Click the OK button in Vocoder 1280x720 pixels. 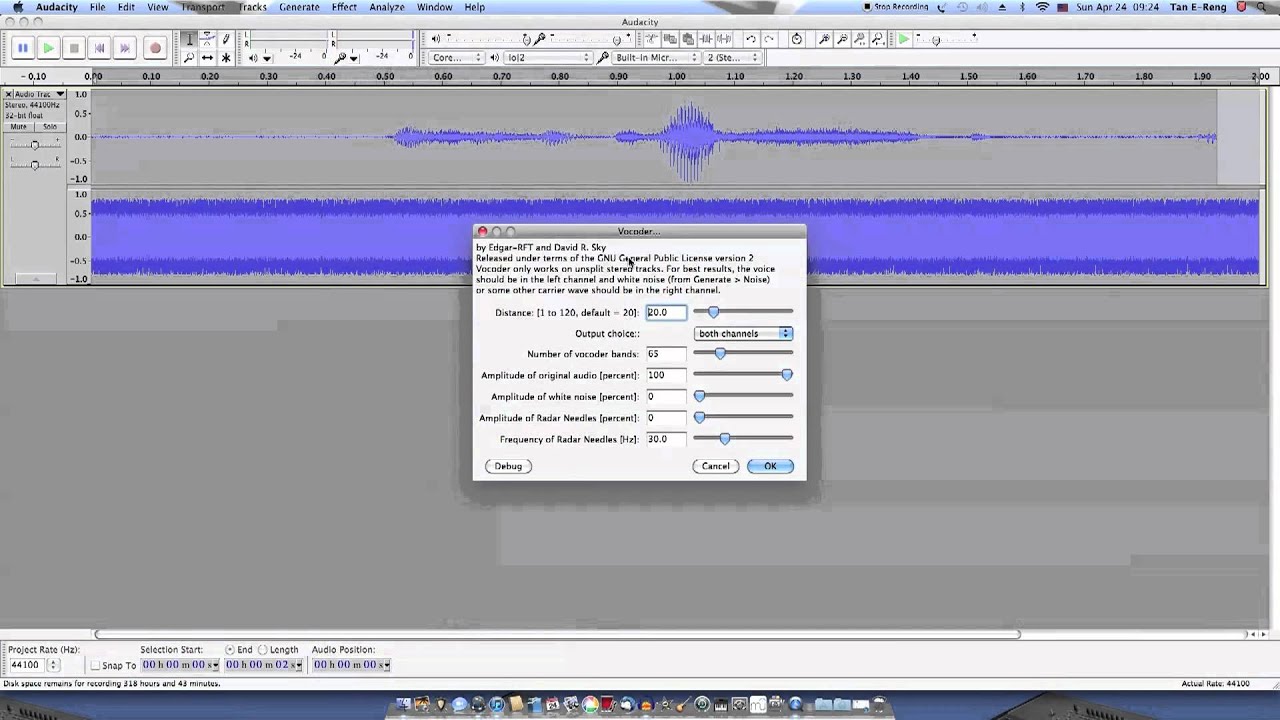770,466
